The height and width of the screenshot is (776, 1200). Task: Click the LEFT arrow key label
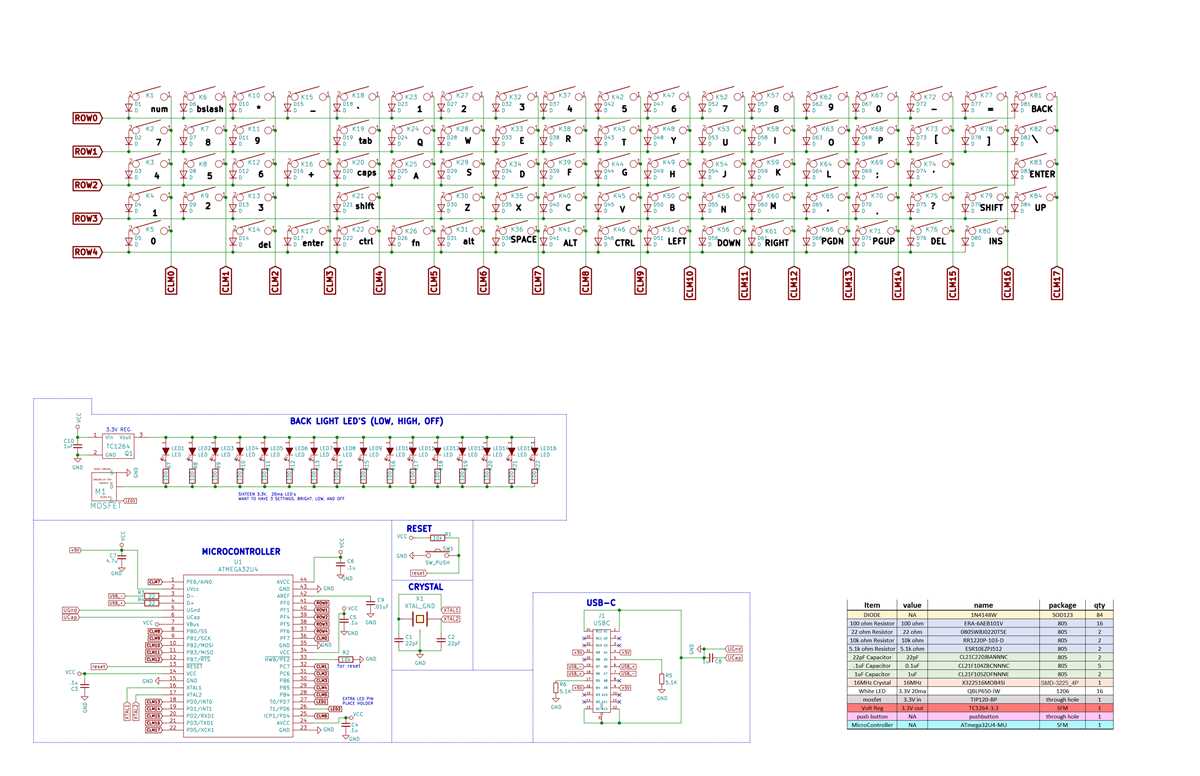pyautogui.click(x=677, y=241)
